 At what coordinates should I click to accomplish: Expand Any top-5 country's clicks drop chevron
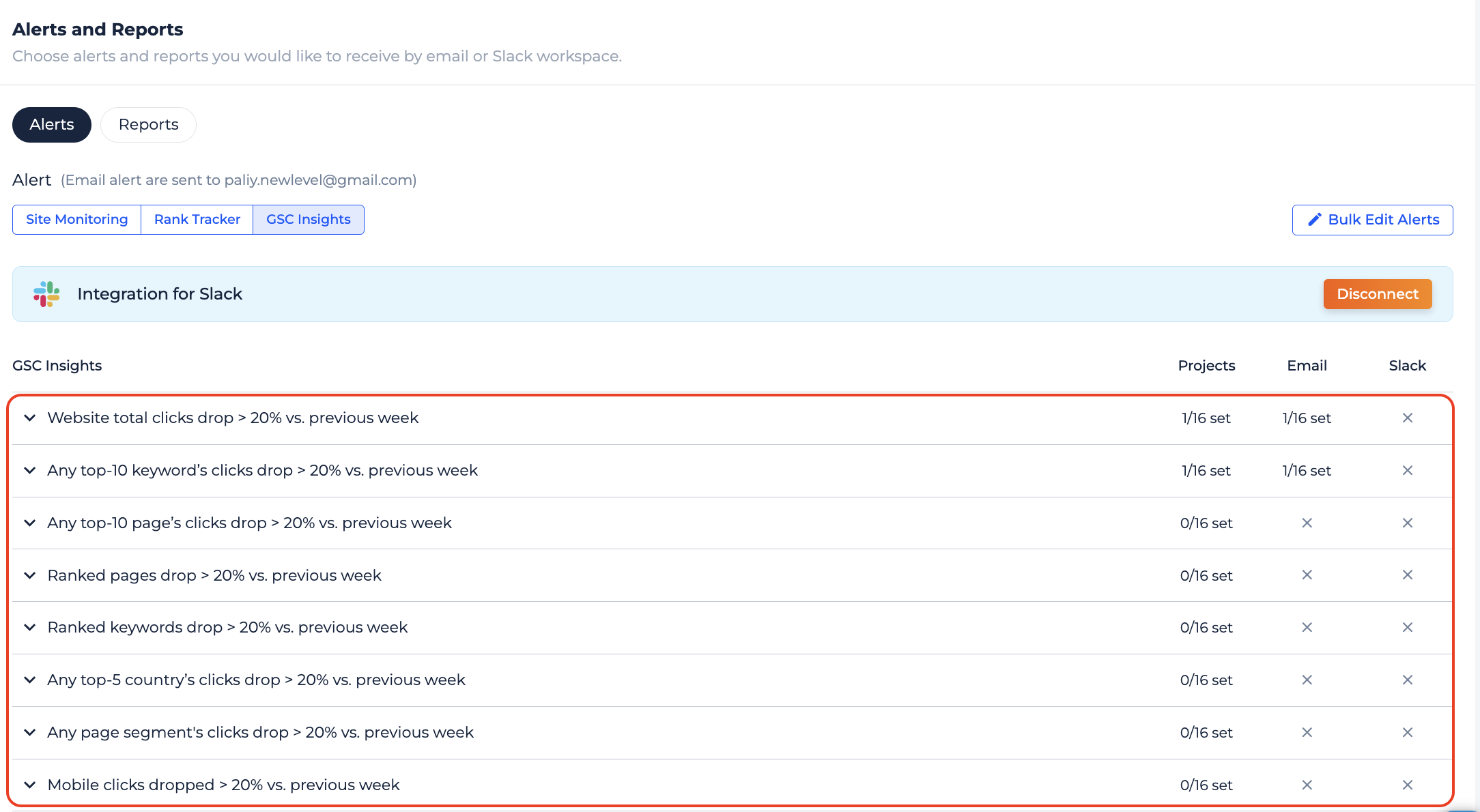pyautogui.click(x=29, y=680)
